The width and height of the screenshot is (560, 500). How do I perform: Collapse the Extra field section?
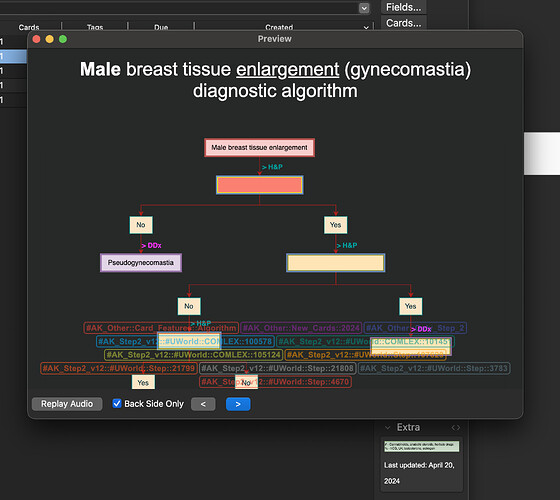coord(388,427)
